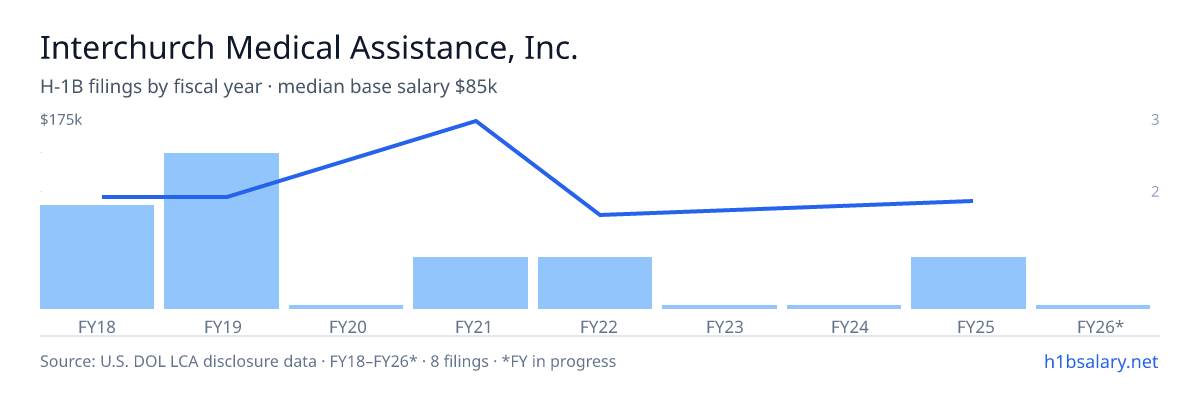Click the right axis label 3
The width and height of the screenshot is (1200, 400).
(x=1155, y=120)
